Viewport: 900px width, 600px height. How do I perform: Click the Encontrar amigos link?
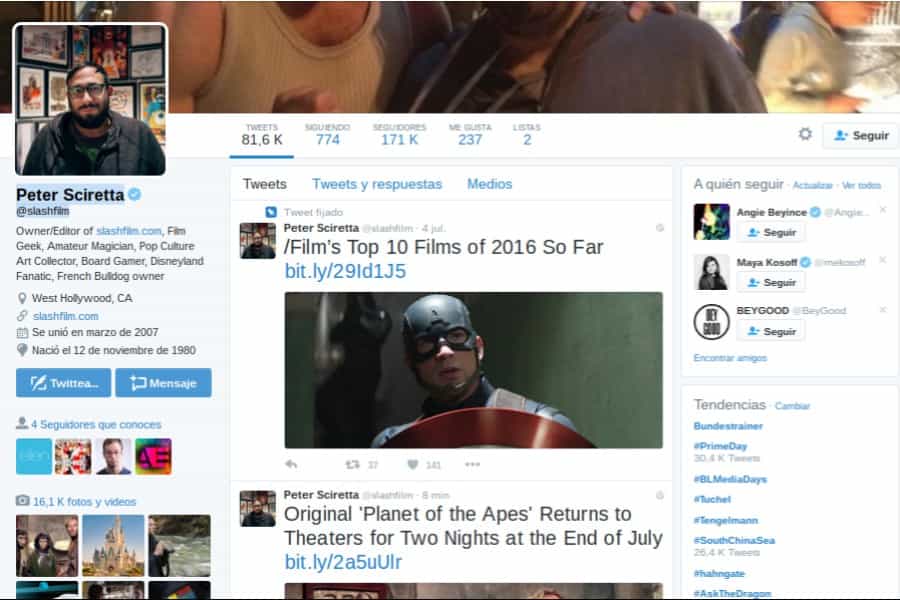tap(730, 358)
